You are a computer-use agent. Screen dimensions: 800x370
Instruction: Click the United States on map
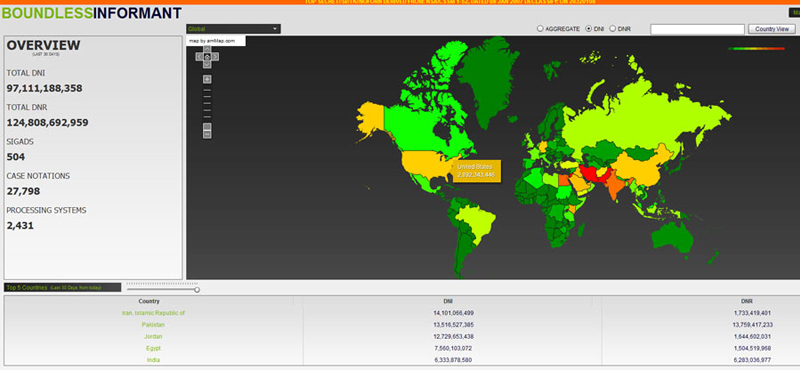(x=426, y=164)
